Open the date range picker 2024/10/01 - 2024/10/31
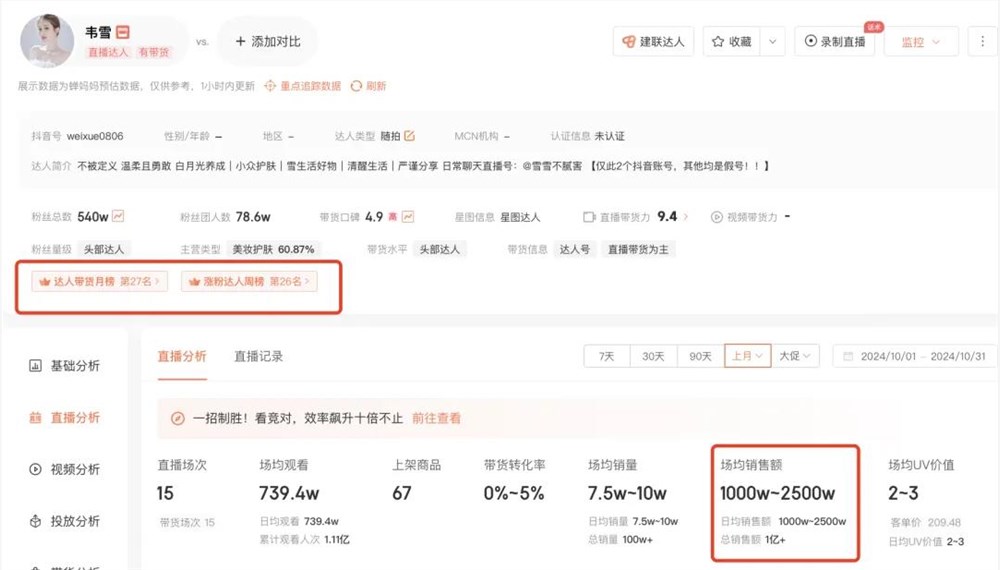 [x=915, y=356]
